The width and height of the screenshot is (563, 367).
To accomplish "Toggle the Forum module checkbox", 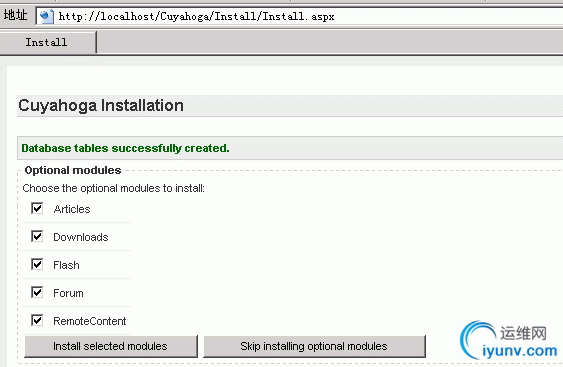I will click(x=37, y=292).
